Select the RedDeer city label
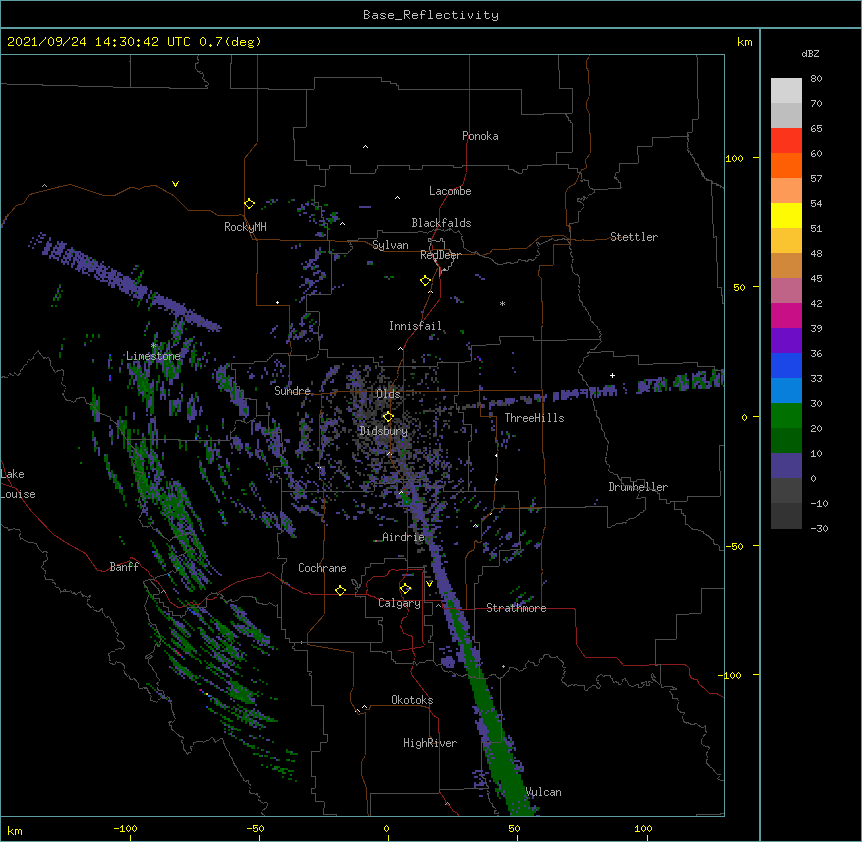The height and width of the screenshot is (842, 862). (x=440, y=255)
